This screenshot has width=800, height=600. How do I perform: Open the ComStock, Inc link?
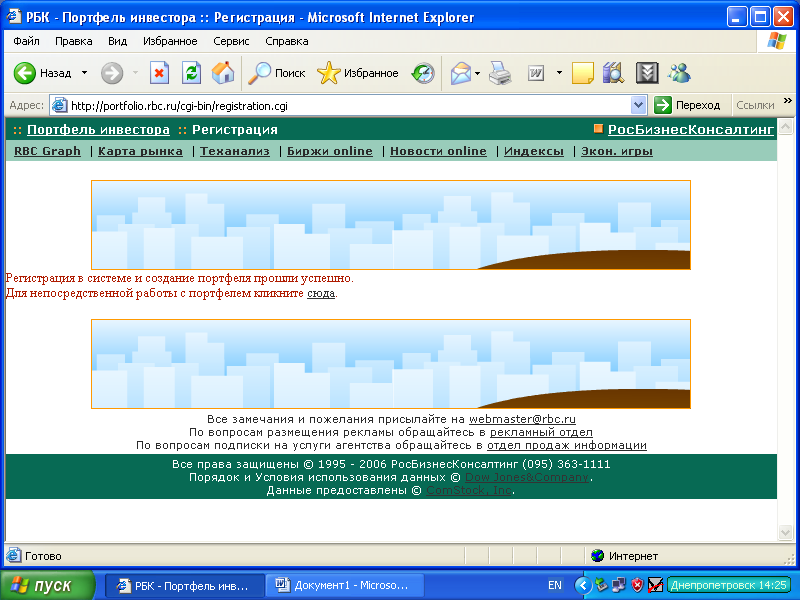pos(469,490)
